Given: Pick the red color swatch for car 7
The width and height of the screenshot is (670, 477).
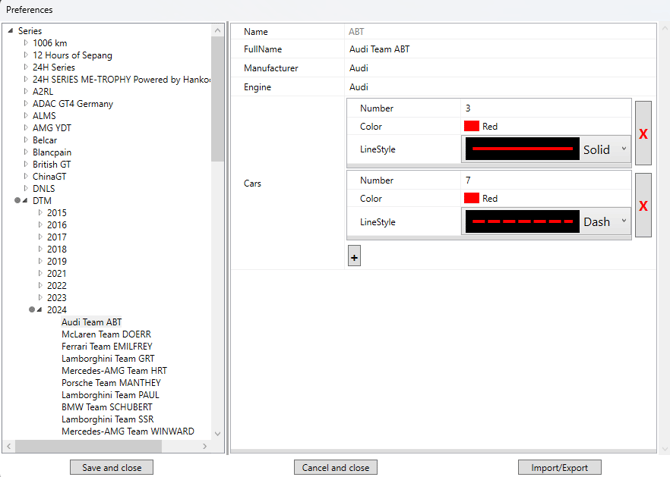Looking at the screenshot, I should tap(471, 198).
